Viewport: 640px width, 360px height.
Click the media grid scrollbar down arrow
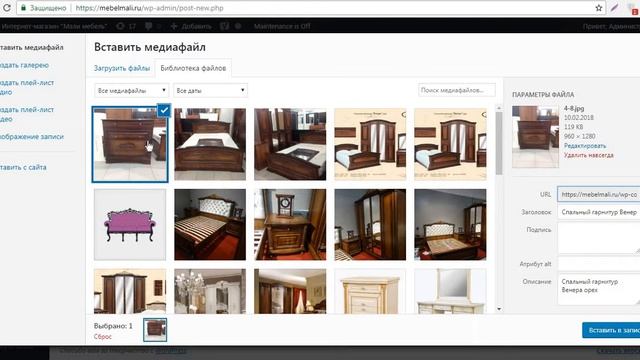click(x=499, y=309)
